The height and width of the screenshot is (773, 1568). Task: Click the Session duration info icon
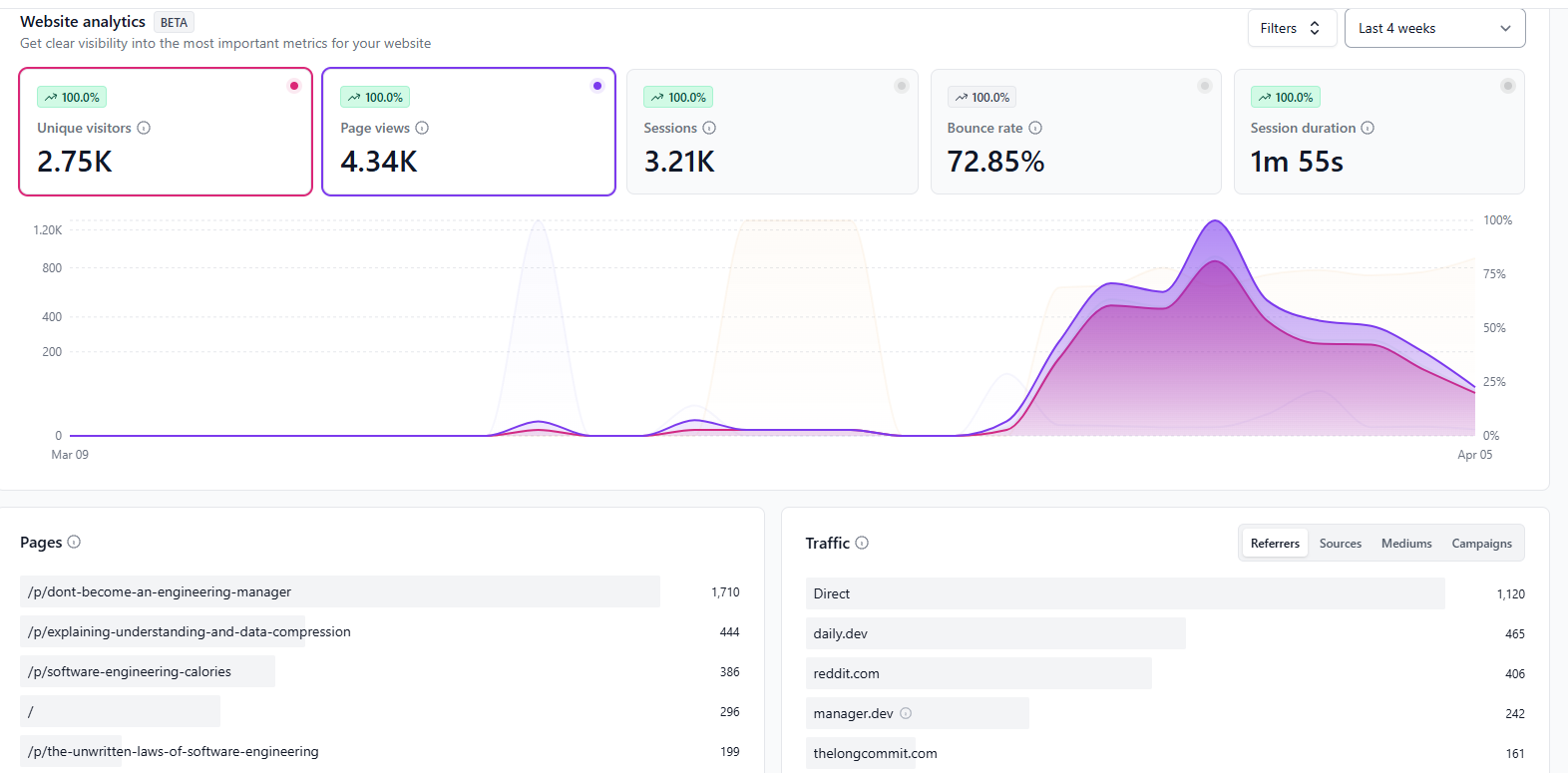coord(1368,128)
